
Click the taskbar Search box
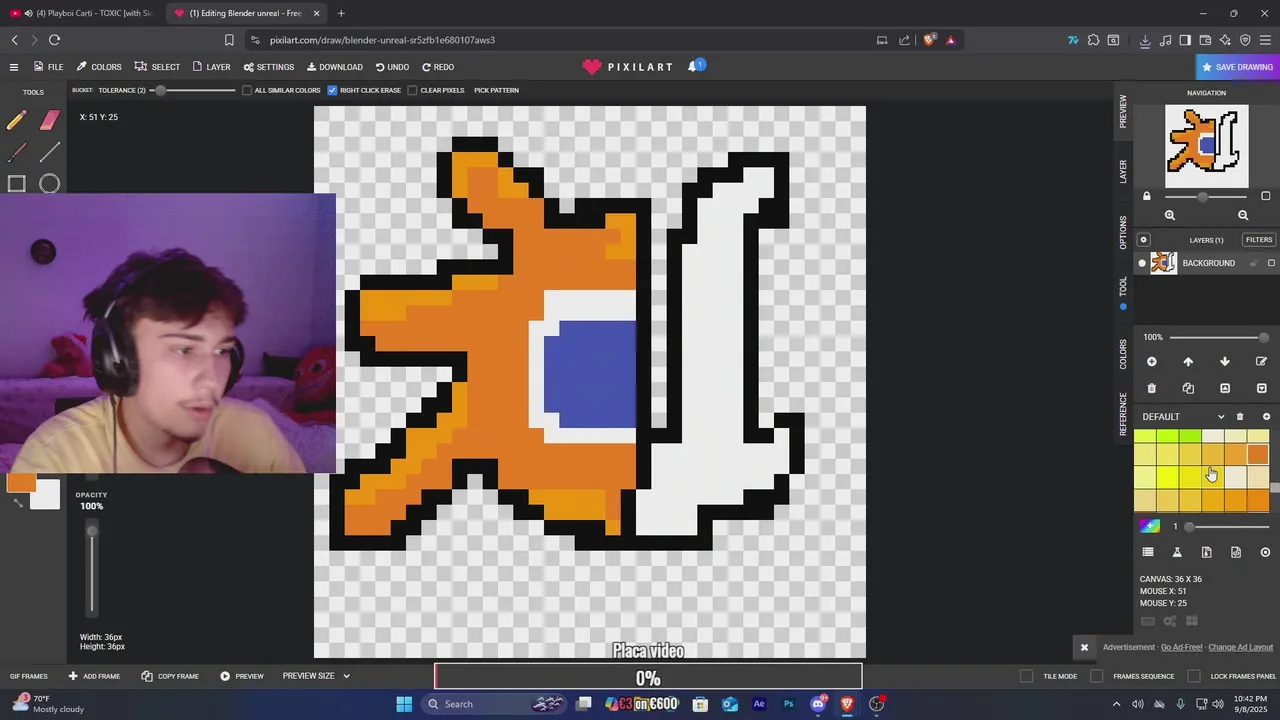coord(496,704)
